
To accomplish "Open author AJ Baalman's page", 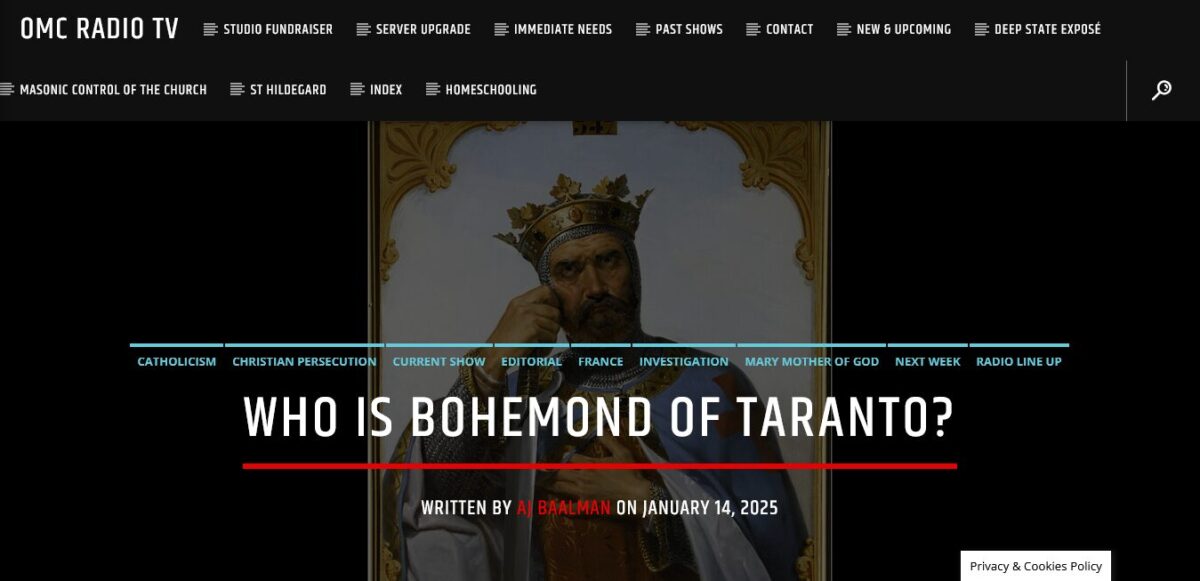I will point(564,508).
